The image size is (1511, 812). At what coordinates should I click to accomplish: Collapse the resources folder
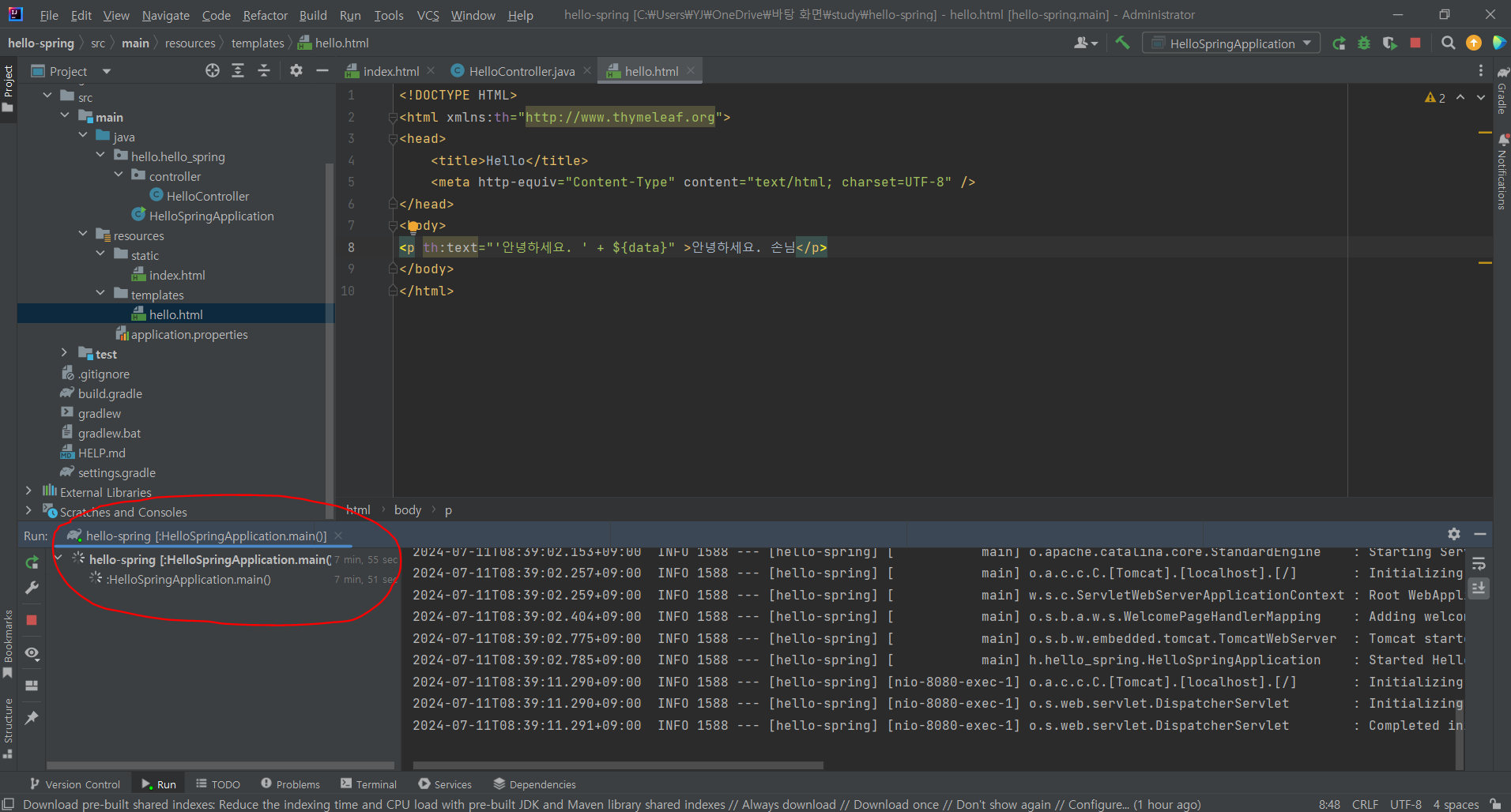pyautogui.click(x=83, y=234)
